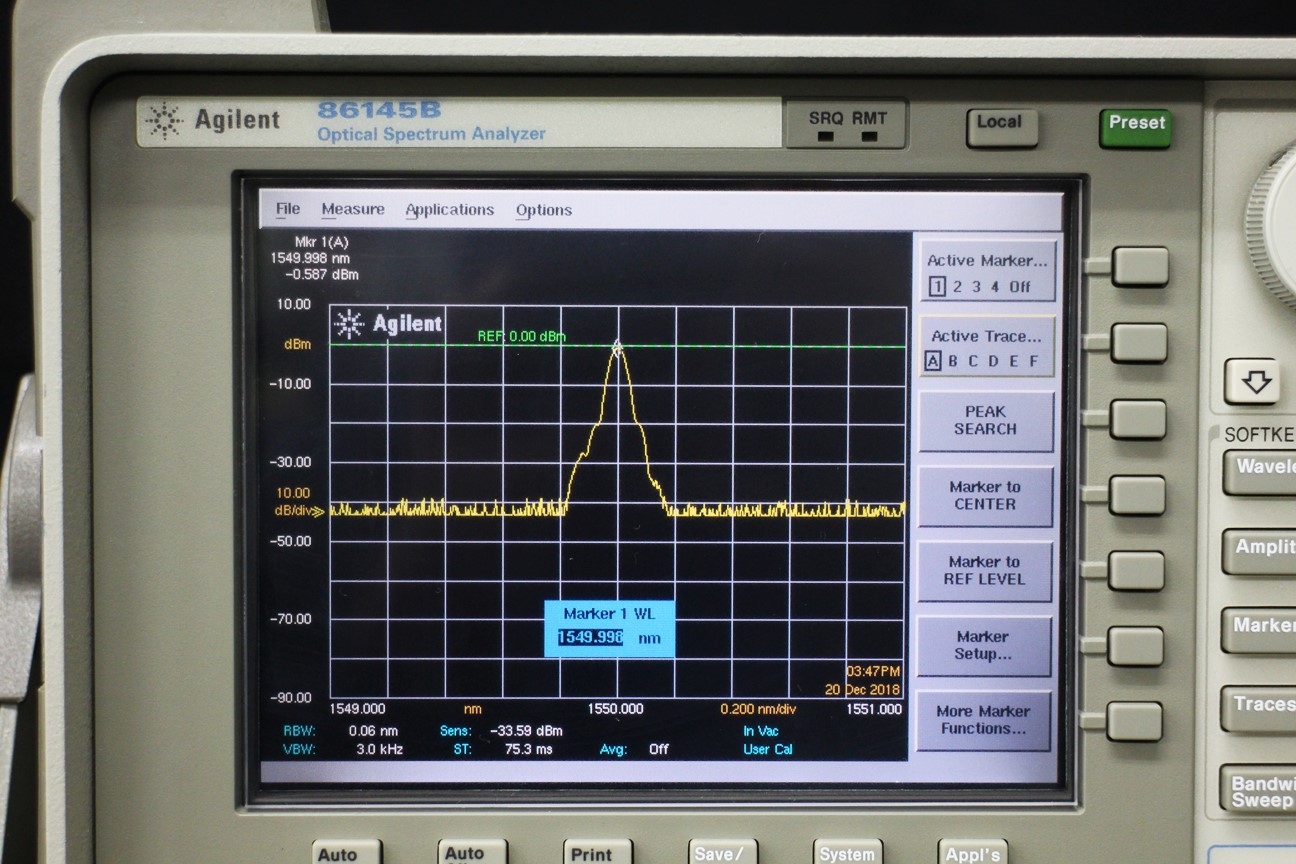Screen dimensions: 1296x864
Task: Click the User Cal status text
Action: (x=768, y=748)
